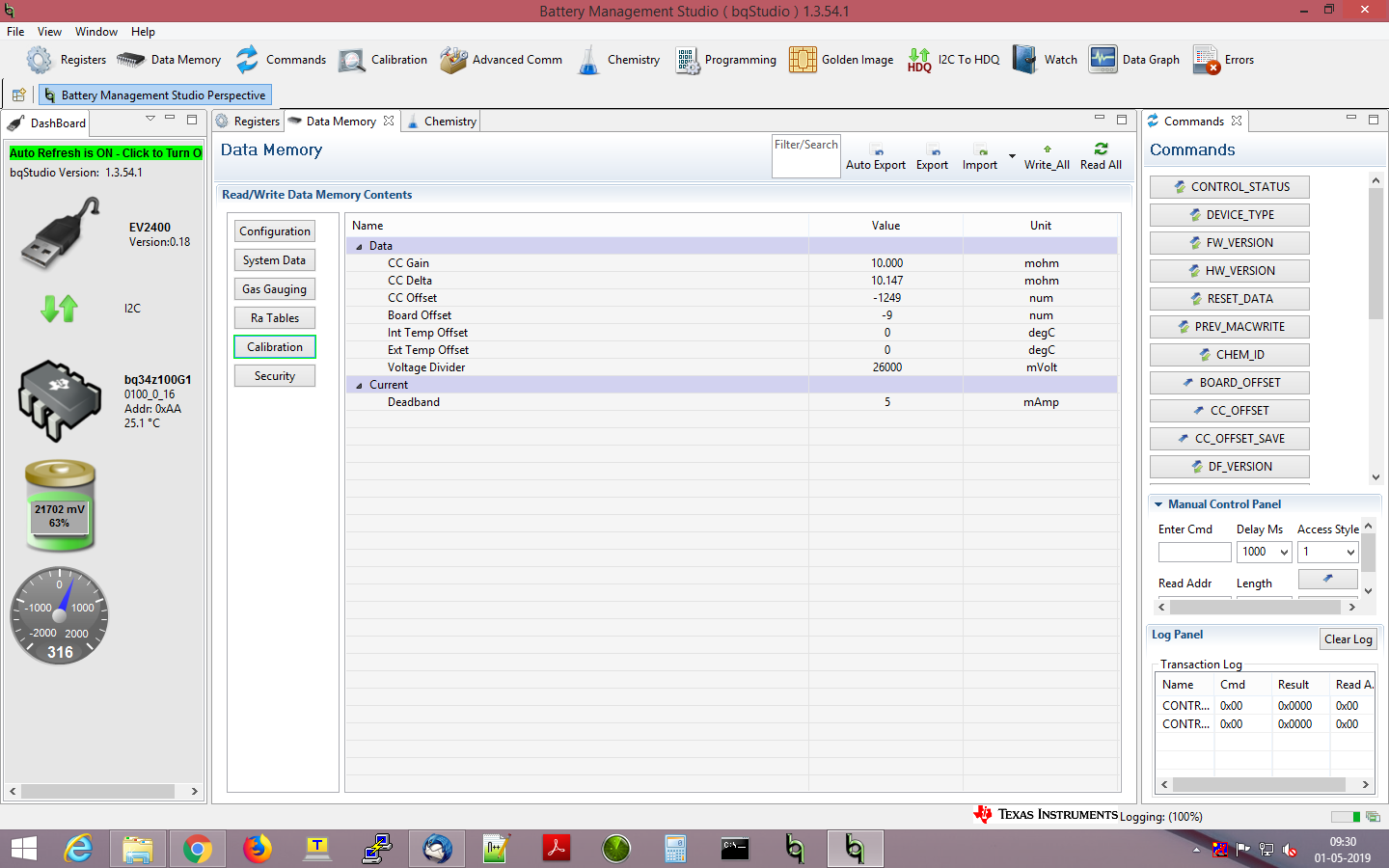Select the Voltage Divider row
1389x868 pixels.
[732, 367]
